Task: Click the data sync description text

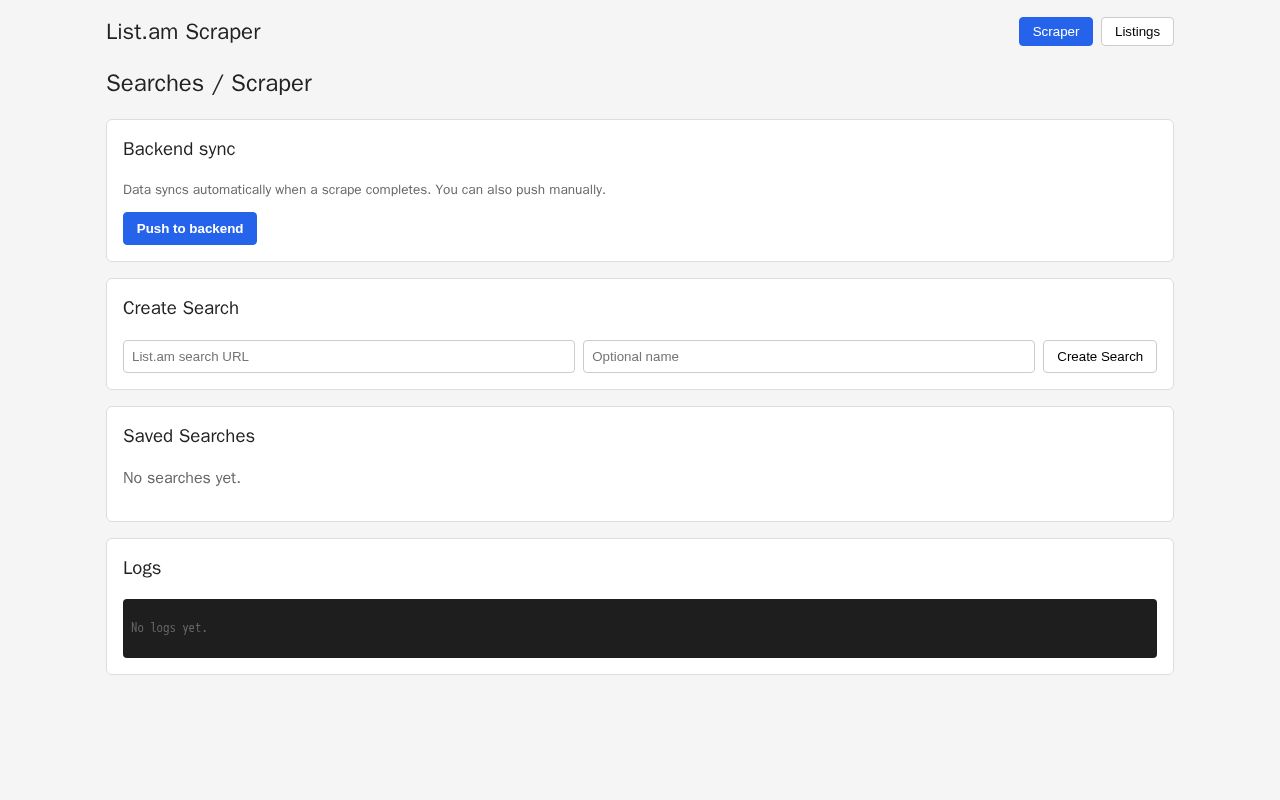Action: pos(364,189)
